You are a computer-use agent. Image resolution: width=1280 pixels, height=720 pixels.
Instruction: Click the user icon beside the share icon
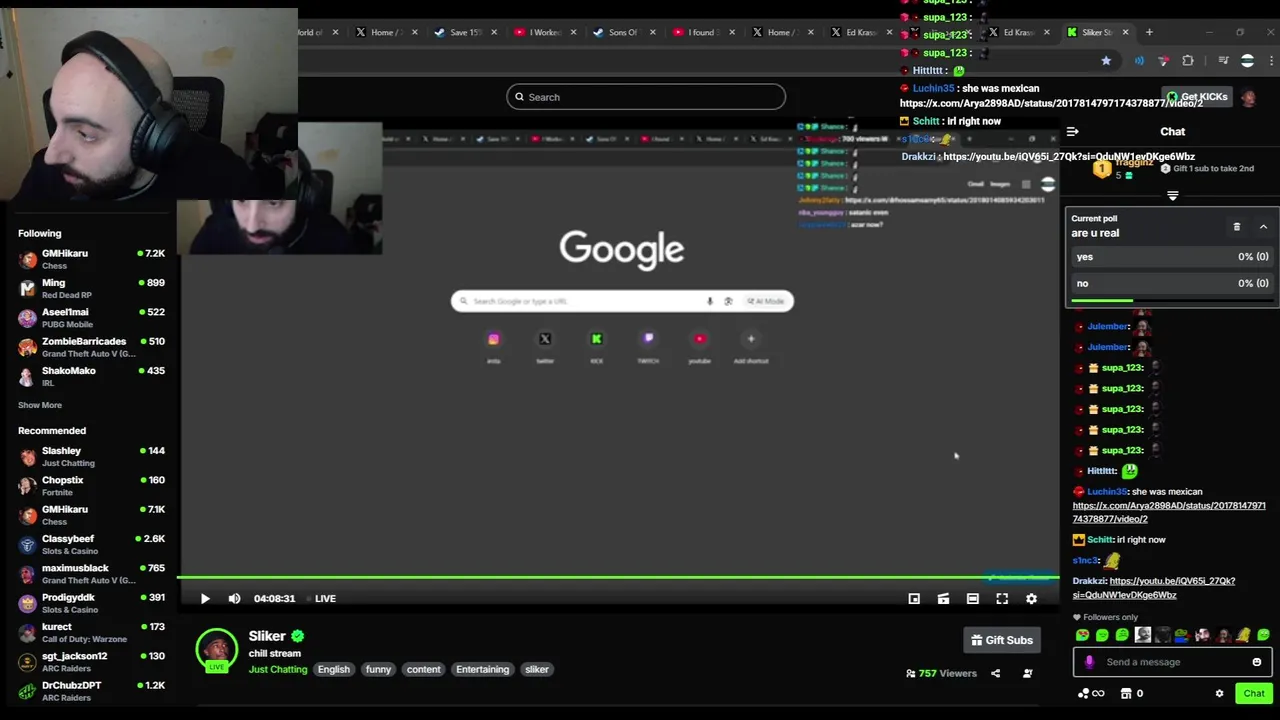pyautogui.click(x=1027, y=673)
